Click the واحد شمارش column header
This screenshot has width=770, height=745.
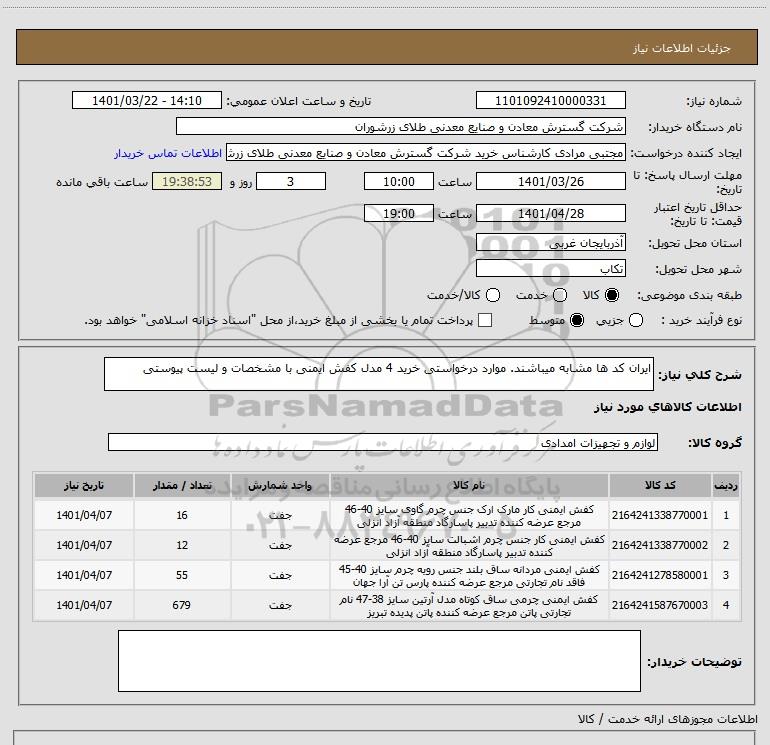(280, 486)
